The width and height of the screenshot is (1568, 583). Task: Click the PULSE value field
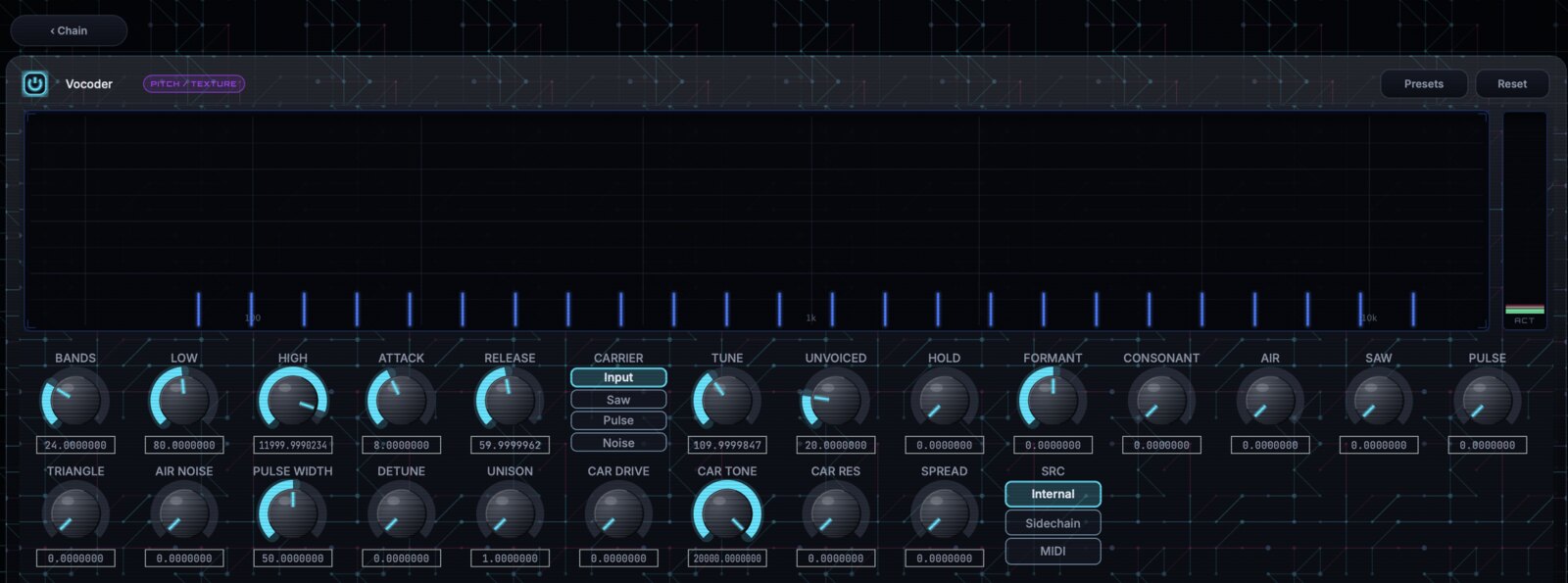[1488, 445]
